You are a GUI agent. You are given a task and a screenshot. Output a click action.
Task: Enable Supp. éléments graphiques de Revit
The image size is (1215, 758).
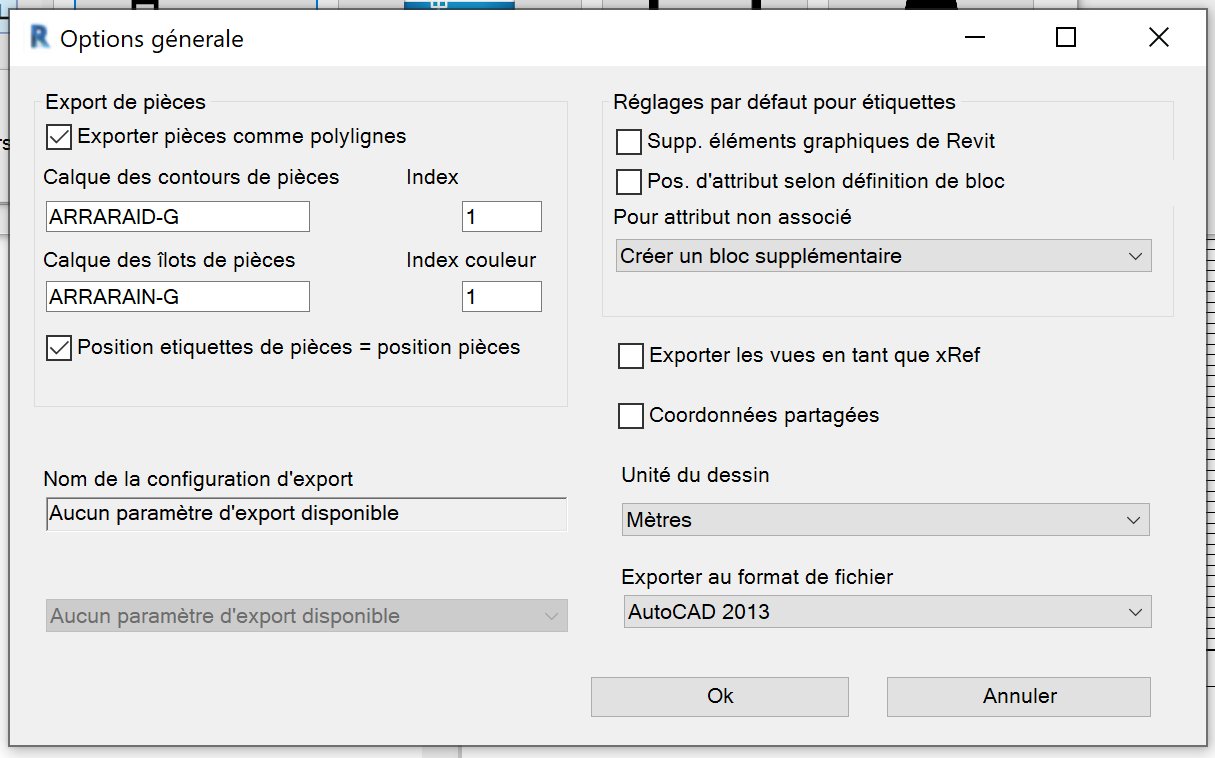629,142
